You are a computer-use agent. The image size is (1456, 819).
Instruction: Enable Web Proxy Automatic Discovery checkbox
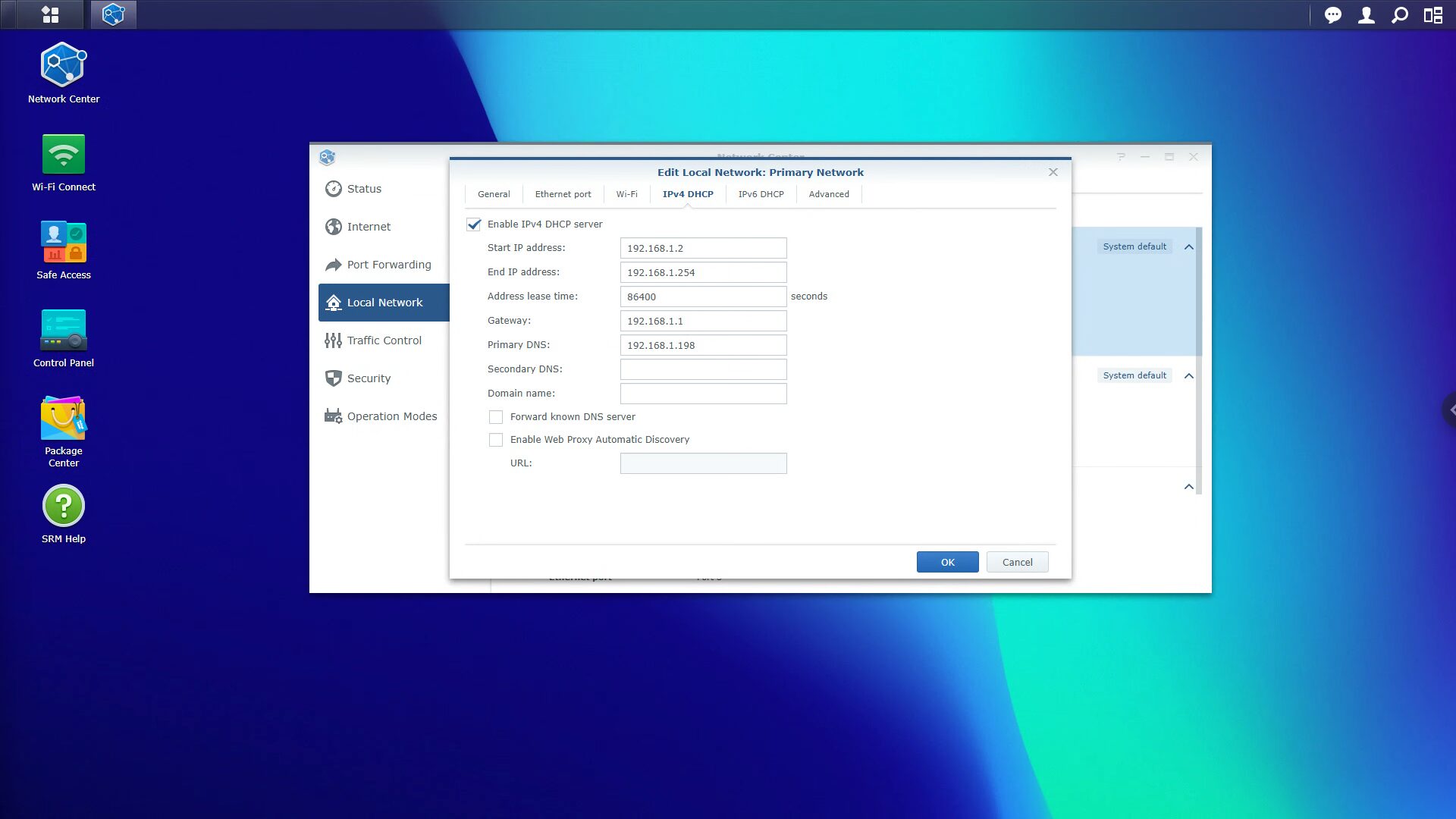[x=495, y=439]
